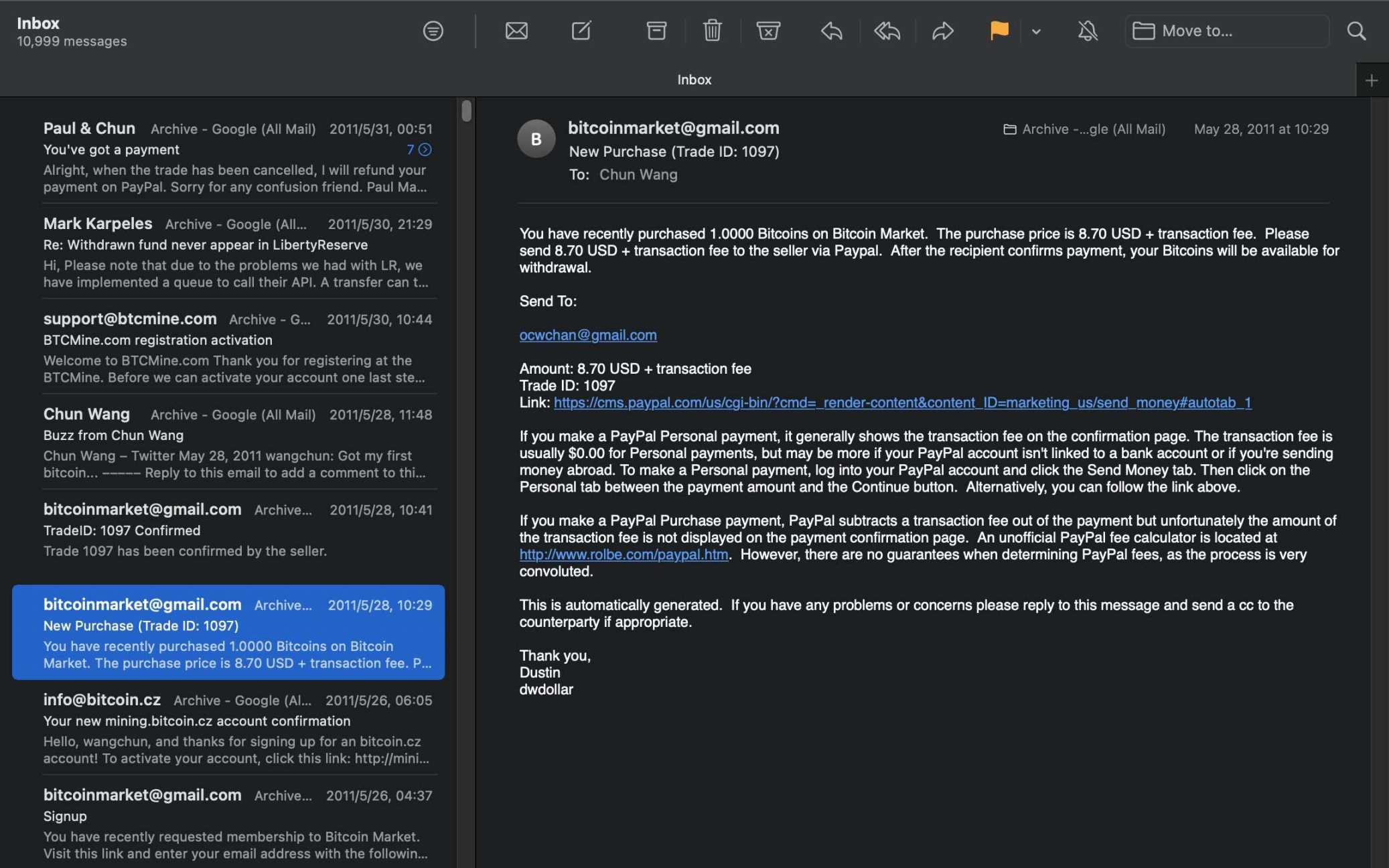Click the Reply All icon
The width and height of the screenshot is (1389, 868).
pos(887,31)
